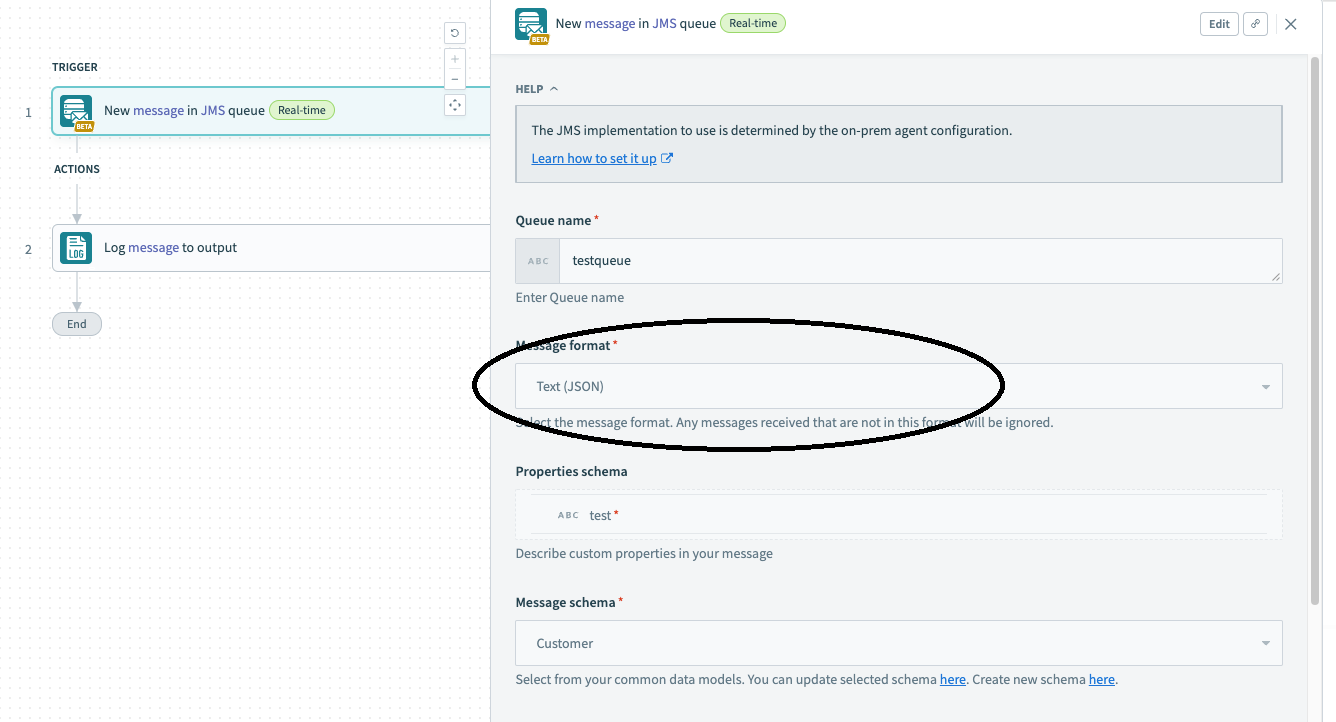Copy link with the chain icon button
1336x722 pixels.
[x=1255, y=24]
